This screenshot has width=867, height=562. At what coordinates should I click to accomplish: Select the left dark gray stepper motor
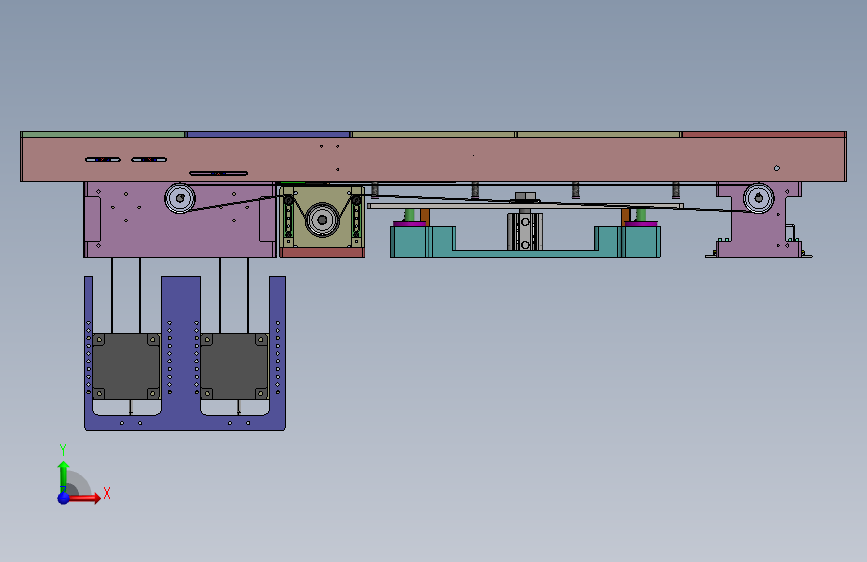126,366
